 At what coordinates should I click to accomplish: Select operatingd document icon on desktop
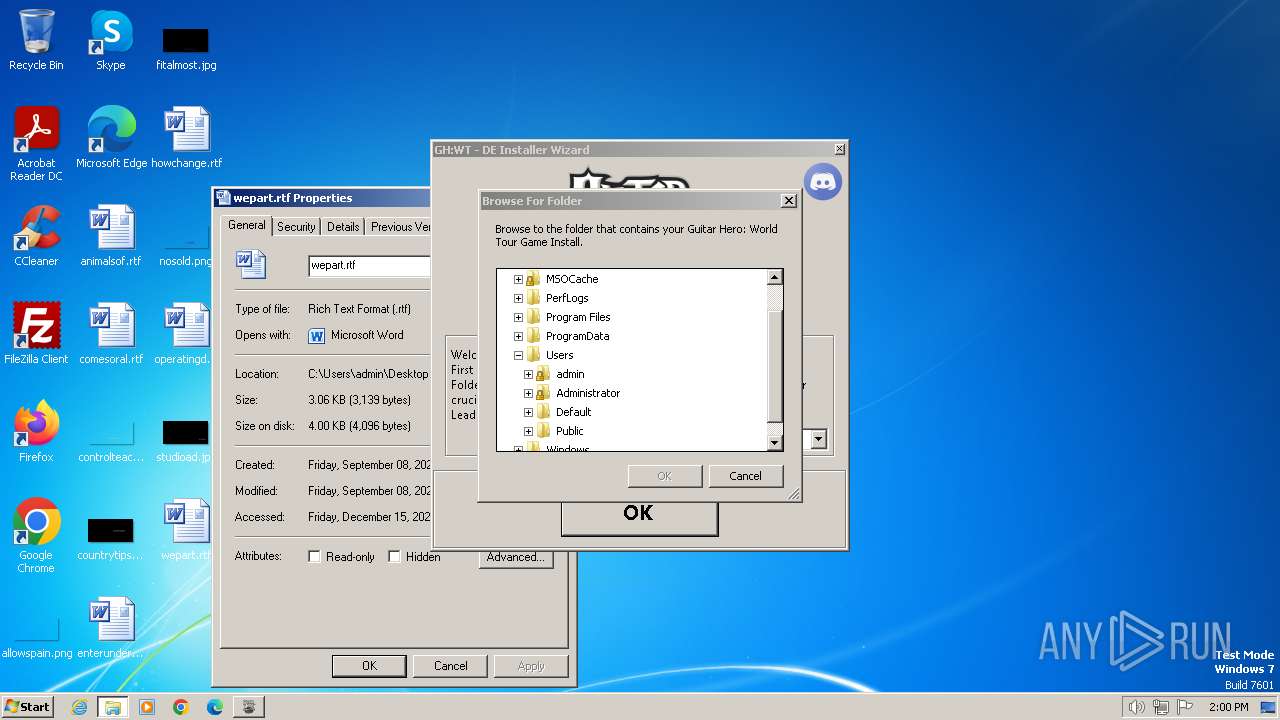point(186,333)
